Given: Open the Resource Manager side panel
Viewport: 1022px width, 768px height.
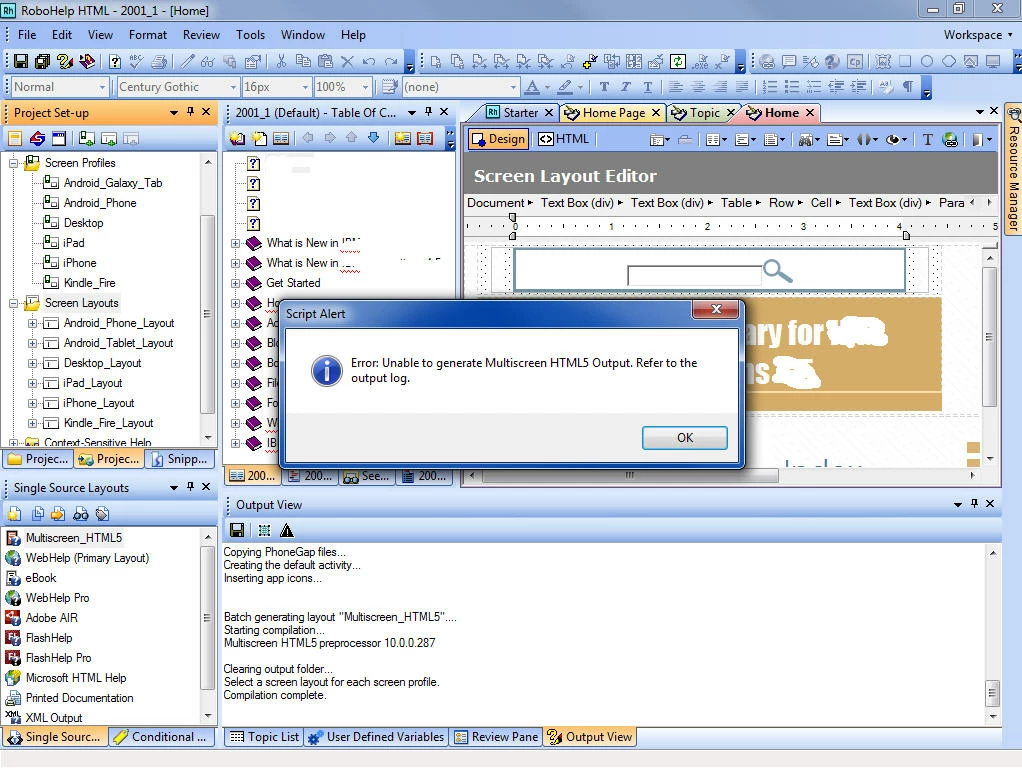Looking at the screenshot, I should click(1014, 170).
